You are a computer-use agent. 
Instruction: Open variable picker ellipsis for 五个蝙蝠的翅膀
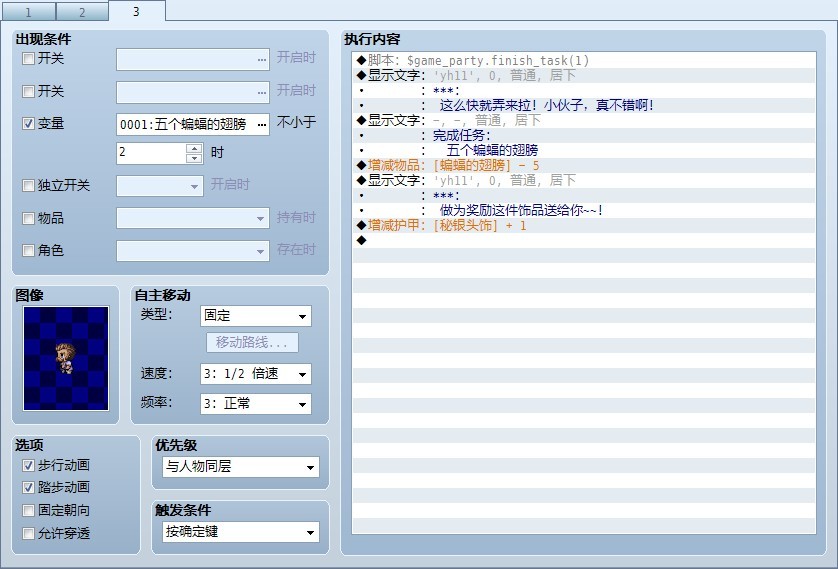pyautogui.click(x=261, y=124)
